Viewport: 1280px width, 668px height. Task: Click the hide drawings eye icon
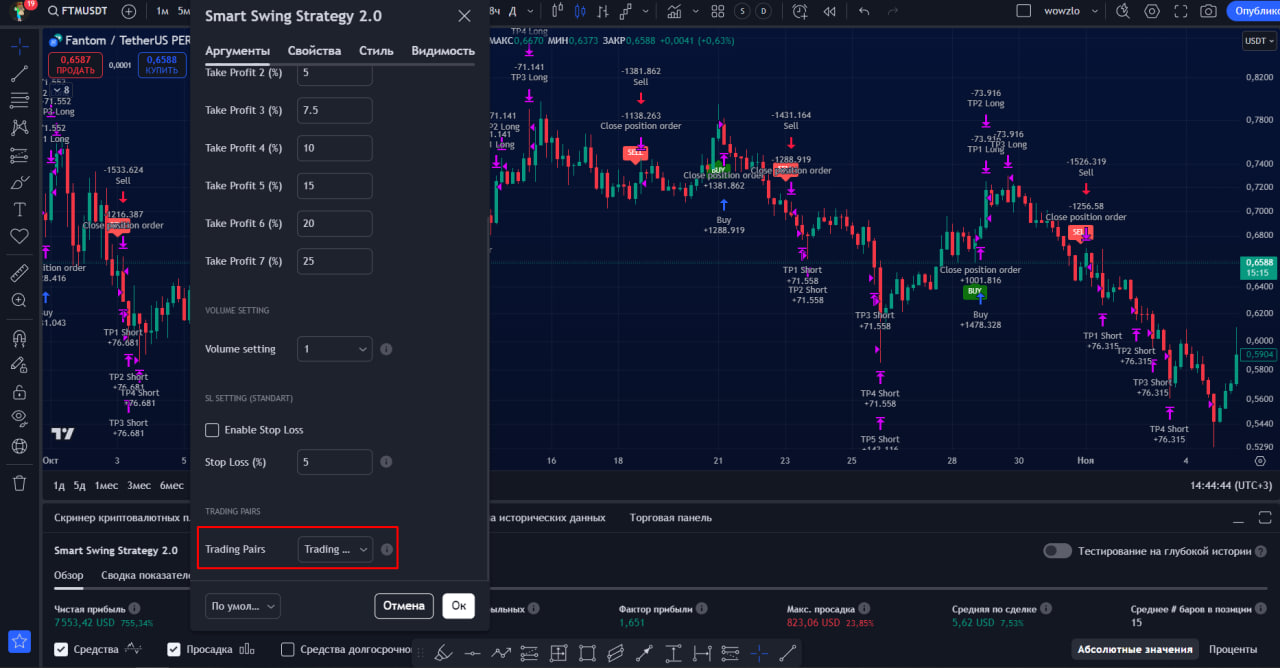(19, 418)
